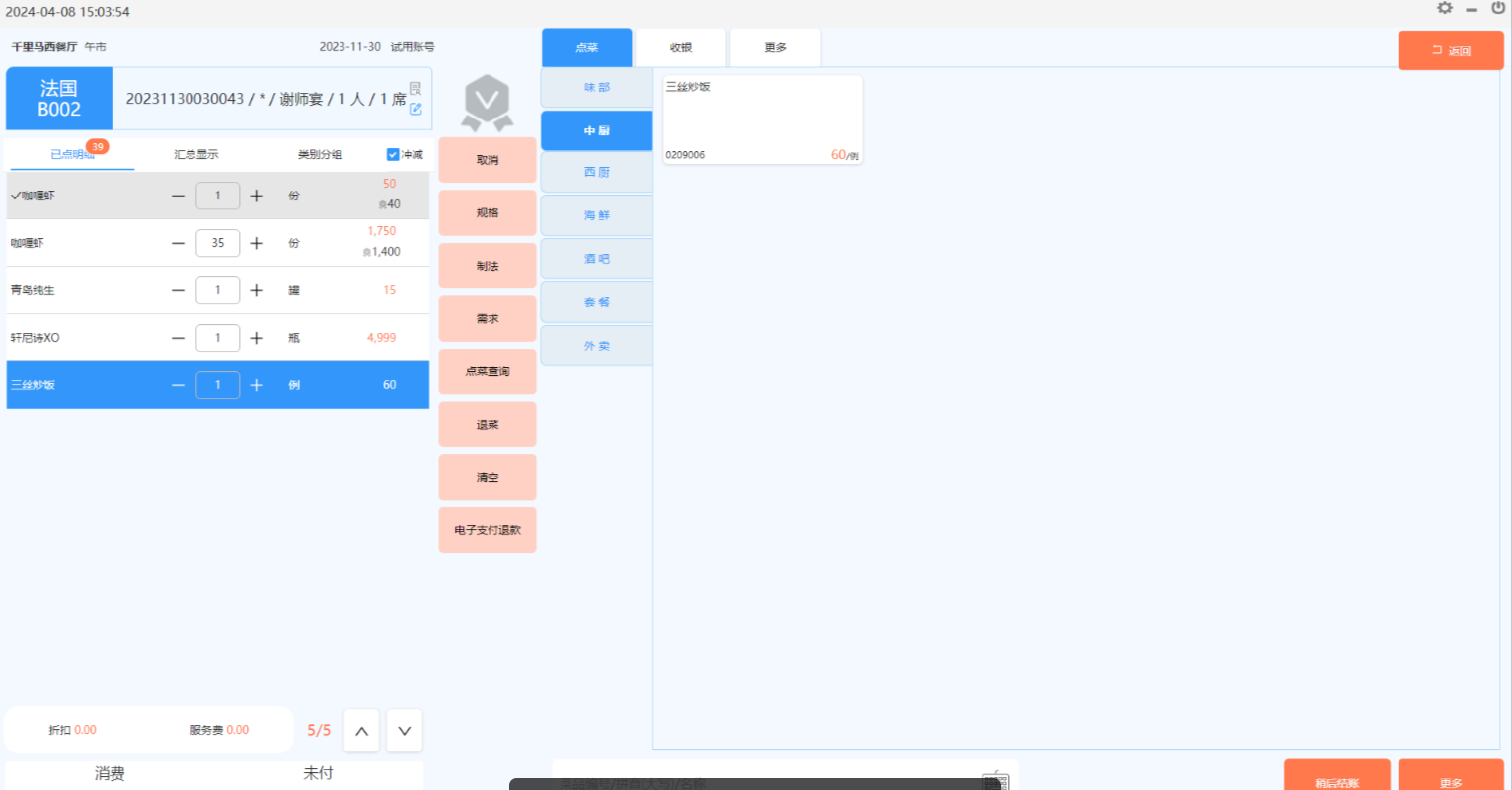Uncheck the 冲减 checkbox
This screenshot has width=1512, height=790.
[393, 154]
